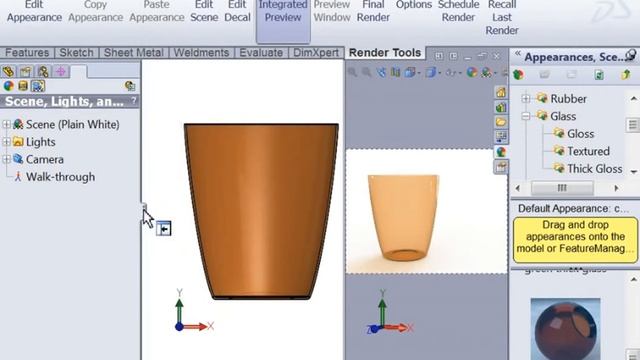Open hide/show items dropdown in viewport toolbar
The height and width of the screenshot is (360, 640).
tap(453, 73)
